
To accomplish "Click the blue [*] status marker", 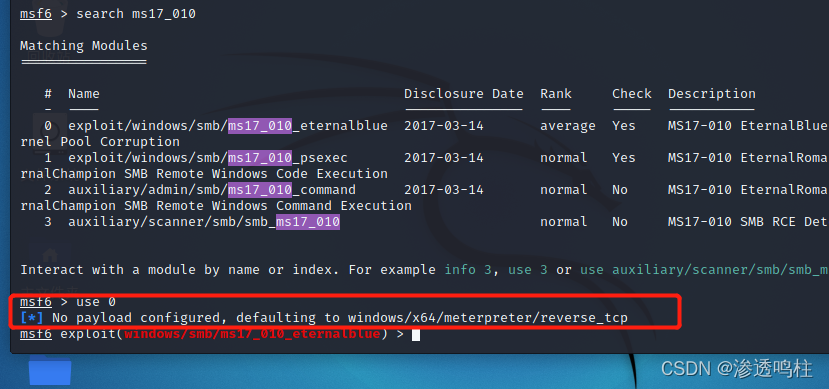I will click(x=32, y=318).
